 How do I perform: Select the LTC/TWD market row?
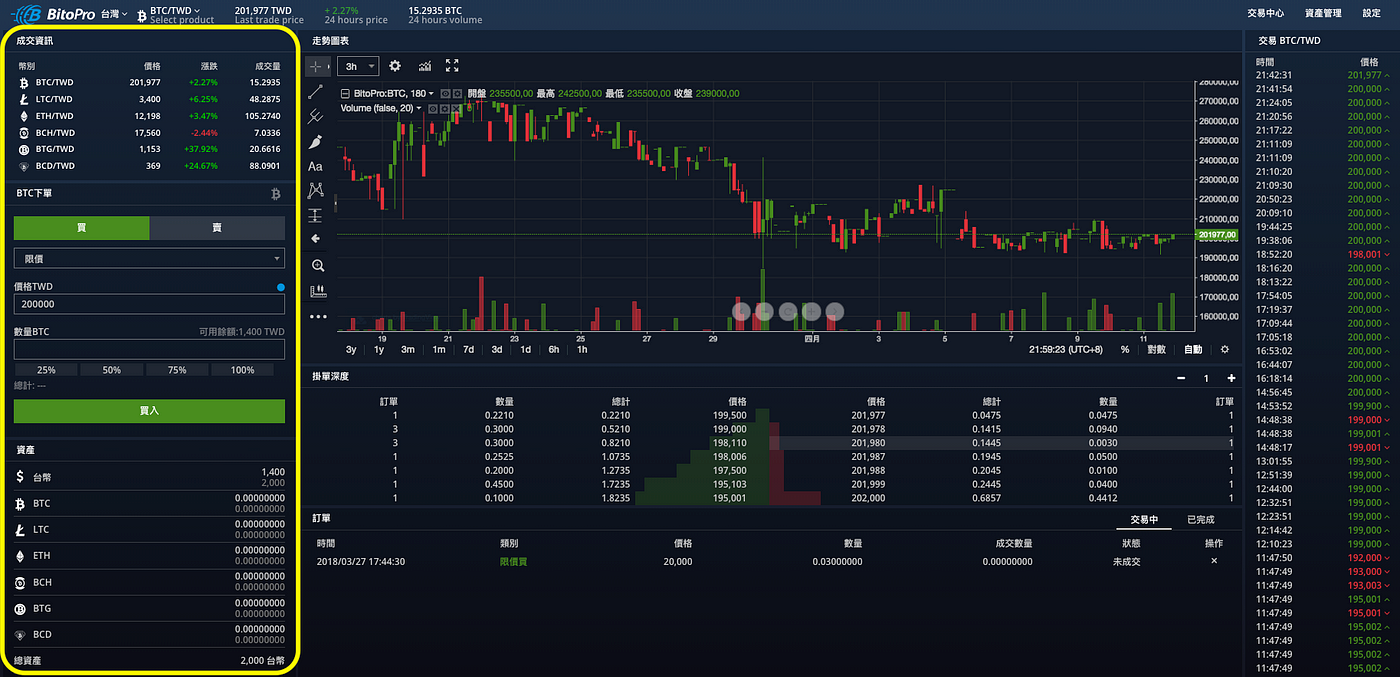pos(149,99)
